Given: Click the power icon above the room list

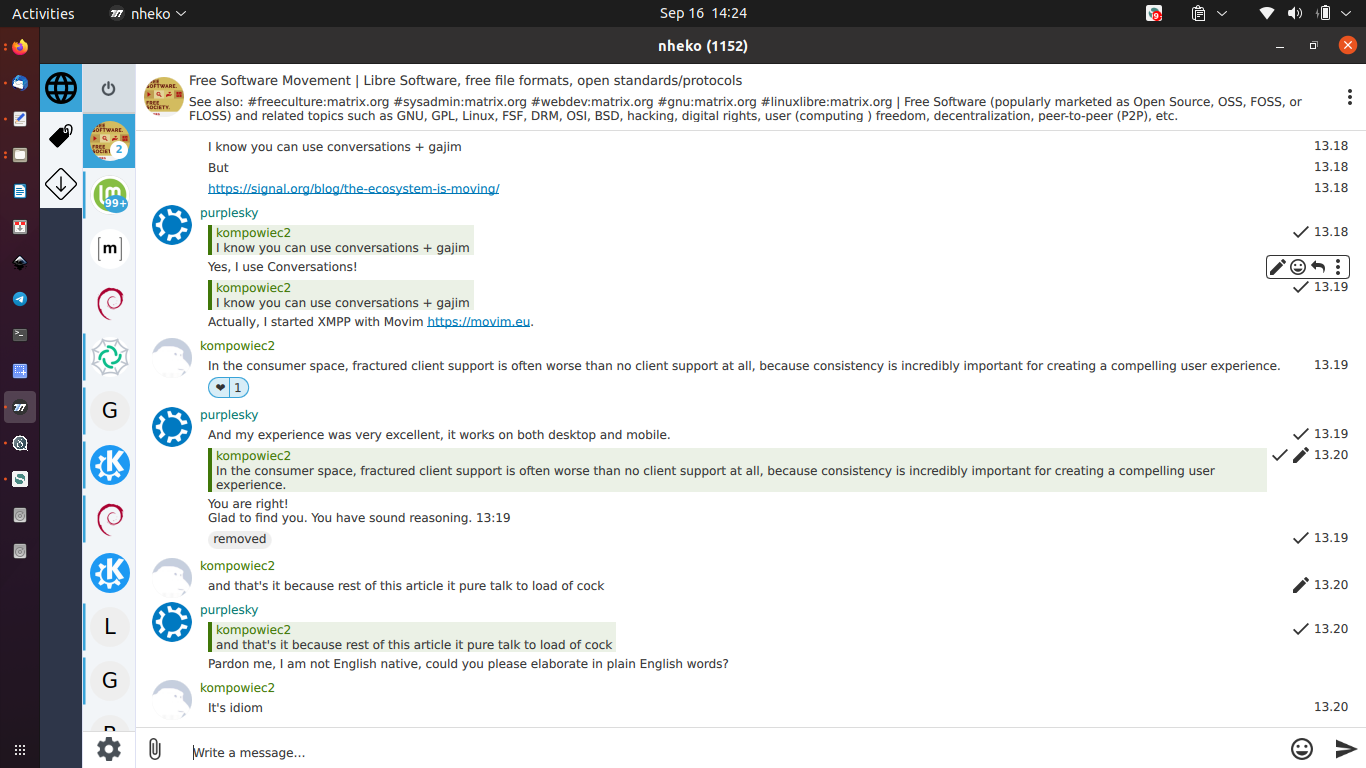Looking at the screenshot, I should point(109,88).
